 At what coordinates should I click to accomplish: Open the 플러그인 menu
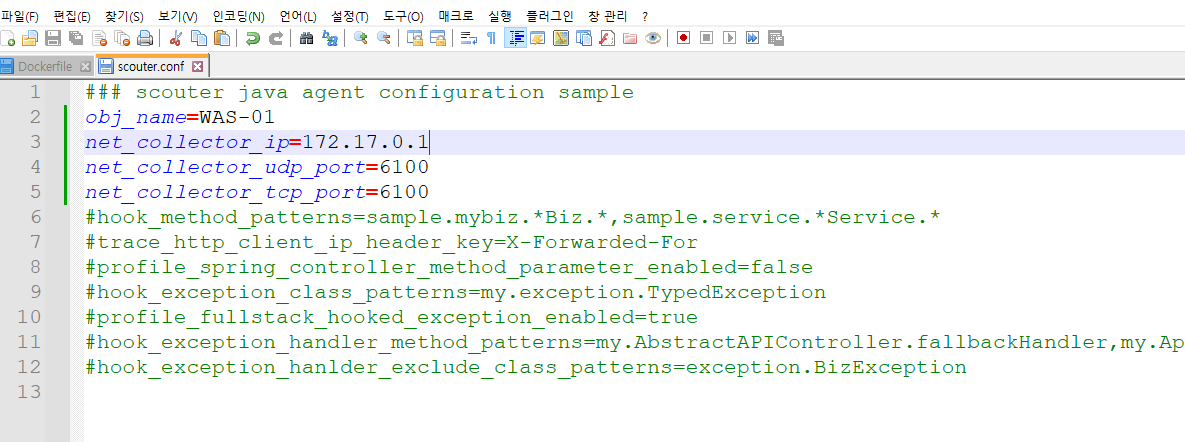550,16
